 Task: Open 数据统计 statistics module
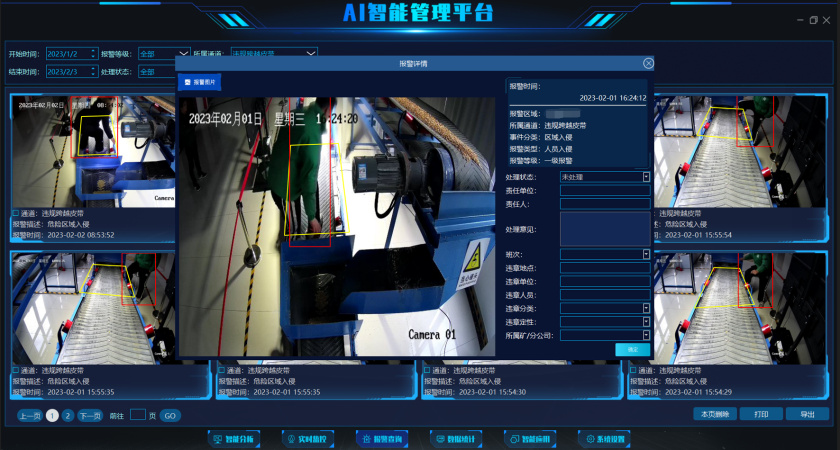(455, 439)
